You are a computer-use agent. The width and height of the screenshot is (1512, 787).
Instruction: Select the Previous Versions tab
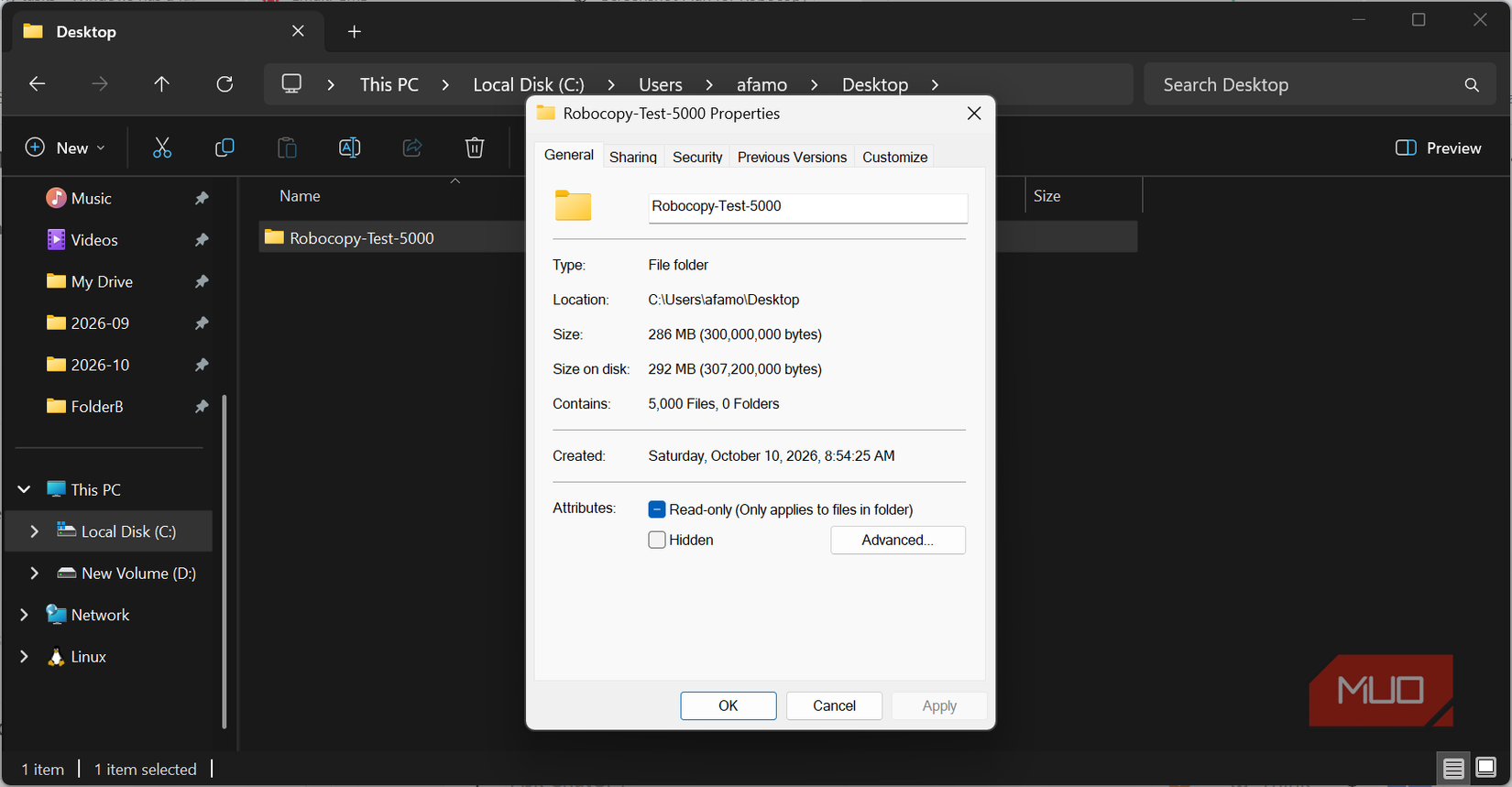(x=792, y=157)
